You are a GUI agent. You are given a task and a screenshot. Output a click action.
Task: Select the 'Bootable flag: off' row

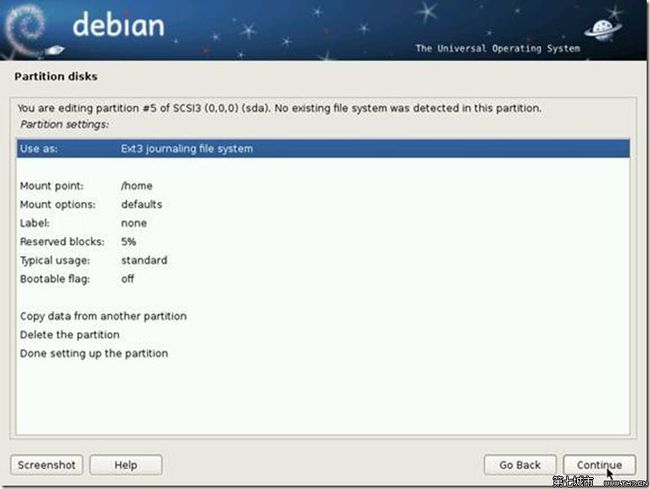coord(323,279)
